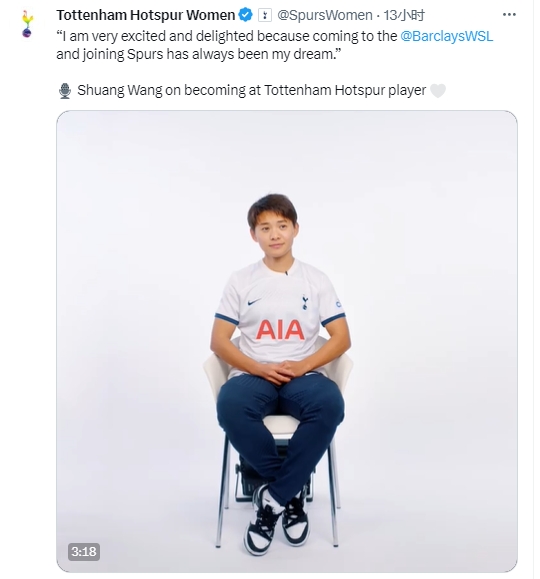This screenshot has height=579, width=540.
Task: Open the 13小时 timestamp link
Action: [x=404, y=15]
